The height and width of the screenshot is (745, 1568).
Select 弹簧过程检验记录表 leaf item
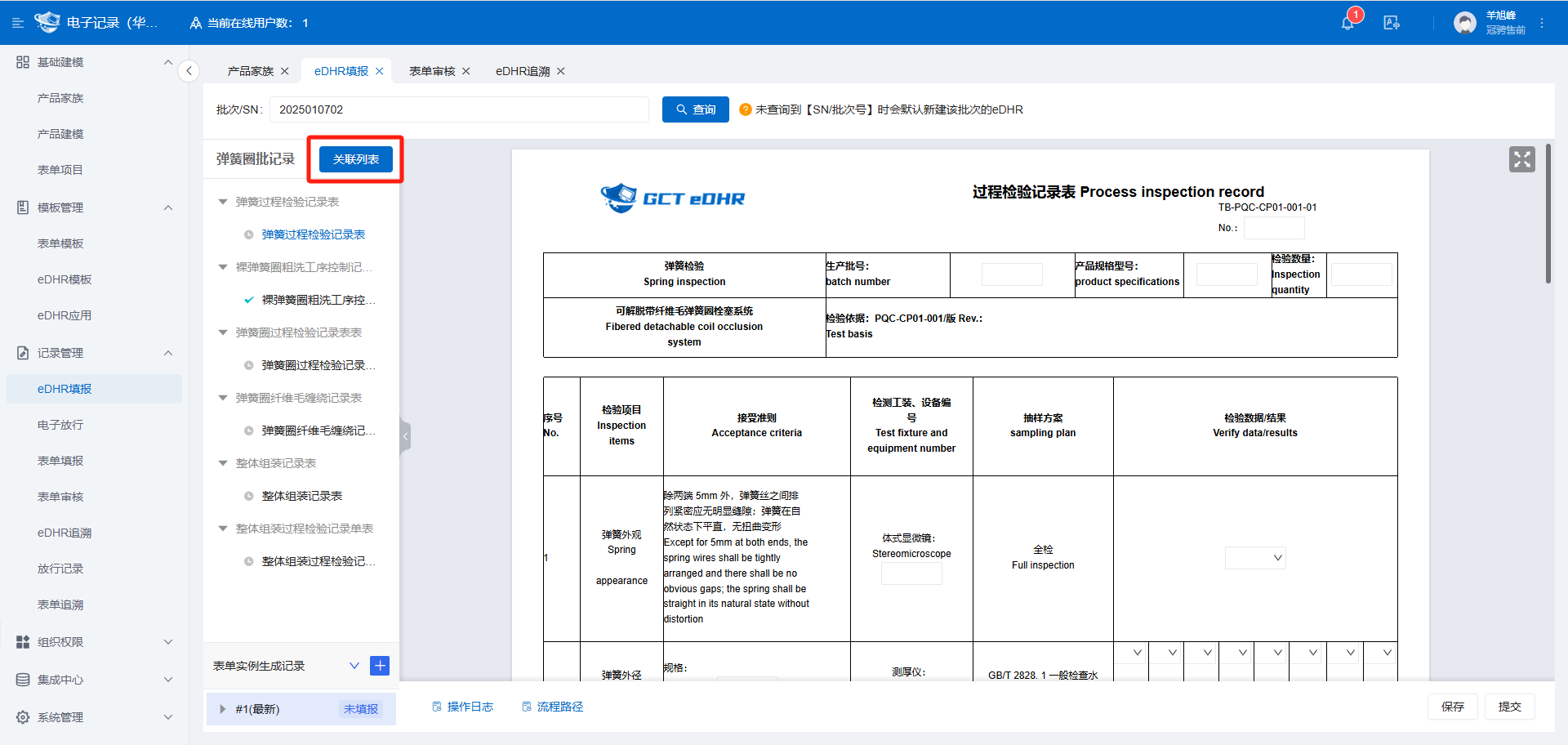coord(313,234)
